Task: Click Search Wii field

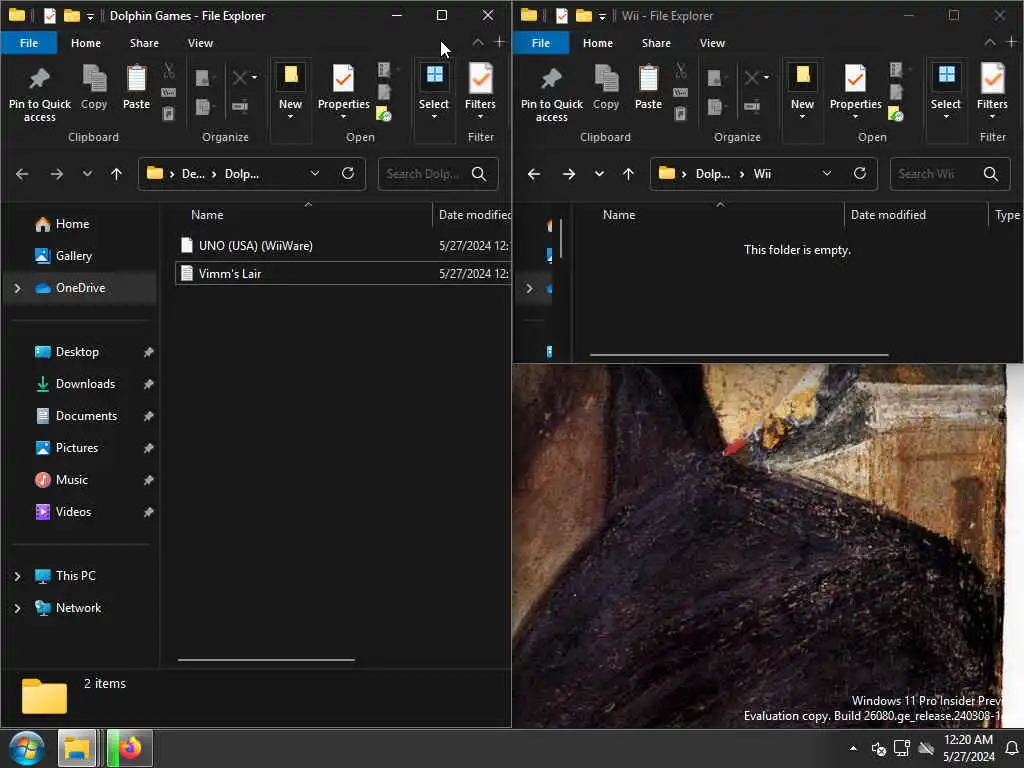Action: tap(950, 174)
